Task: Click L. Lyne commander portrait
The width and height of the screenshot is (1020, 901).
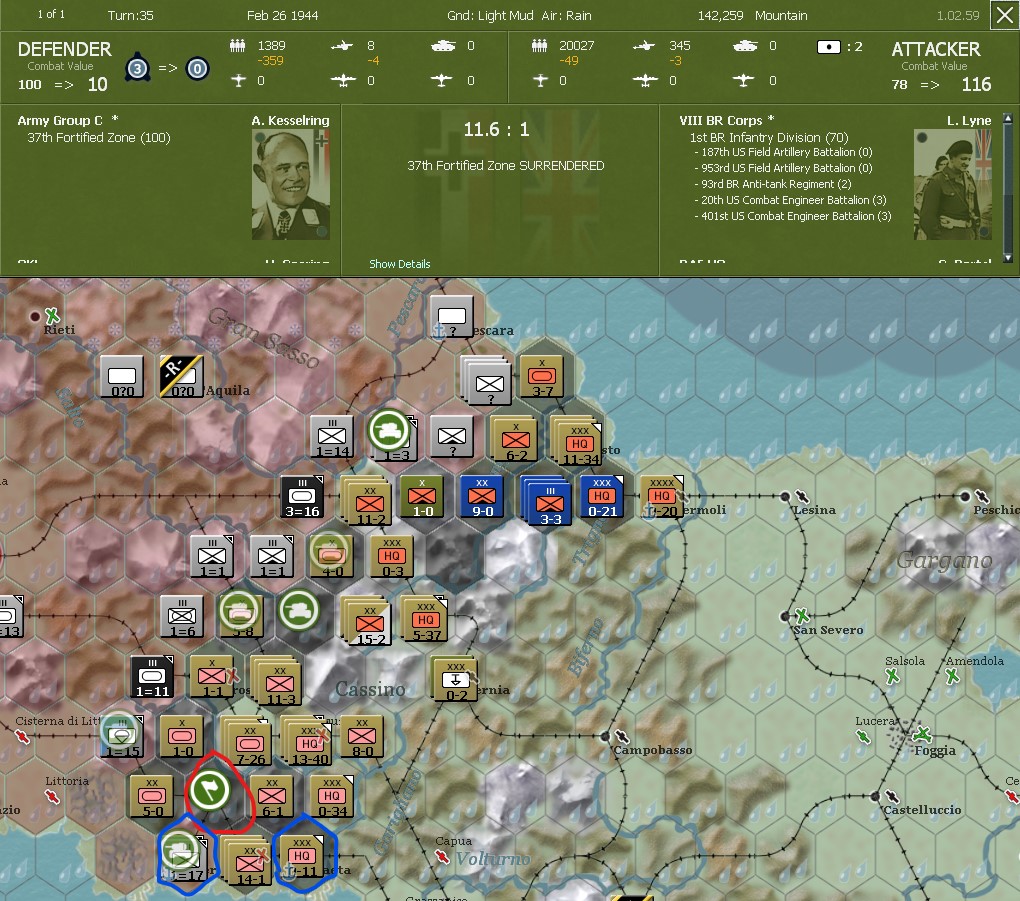Action: coord(953,185)
